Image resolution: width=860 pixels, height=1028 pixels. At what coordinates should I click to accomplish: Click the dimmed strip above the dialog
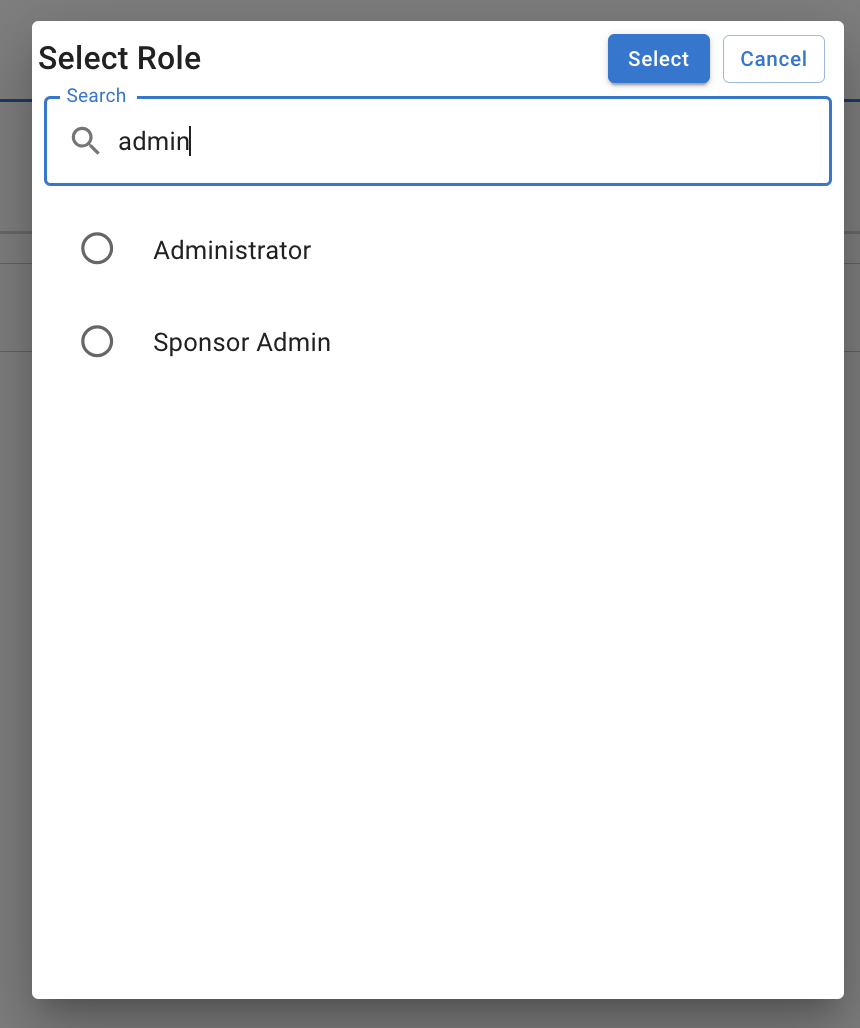[430, 9]
